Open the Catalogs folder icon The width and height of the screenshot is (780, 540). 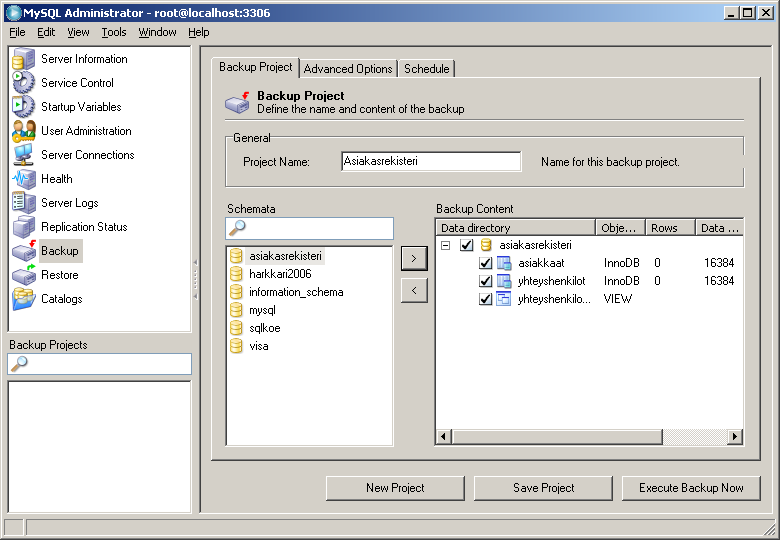(23, 299)
